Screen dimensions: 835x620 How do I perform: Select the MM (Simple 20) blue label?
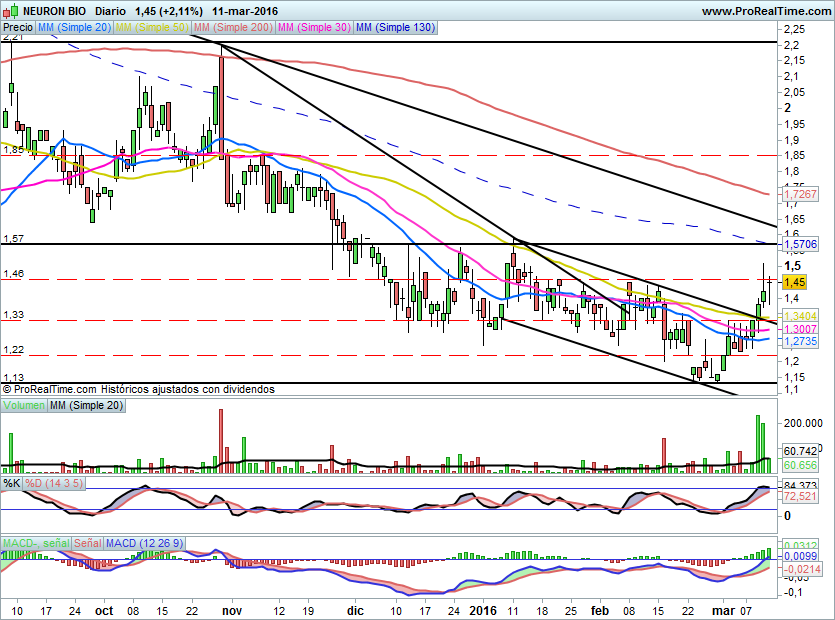pos(74,28)
